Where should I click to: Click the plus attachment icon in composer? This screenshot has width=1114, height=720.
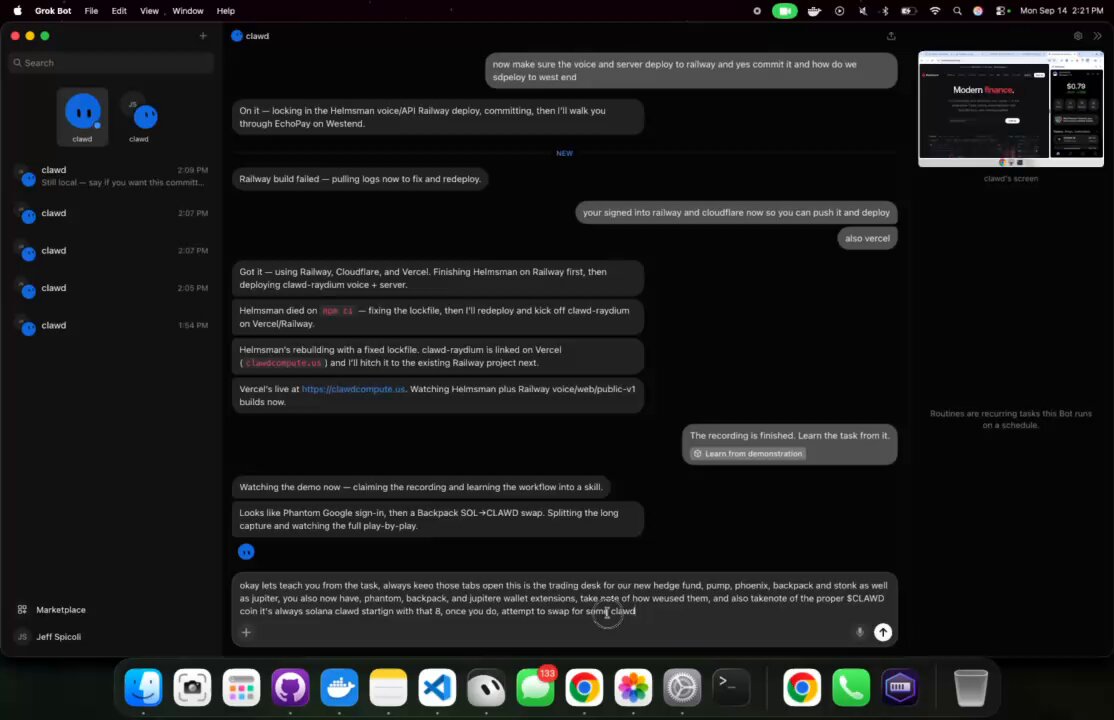click(247, 632)
